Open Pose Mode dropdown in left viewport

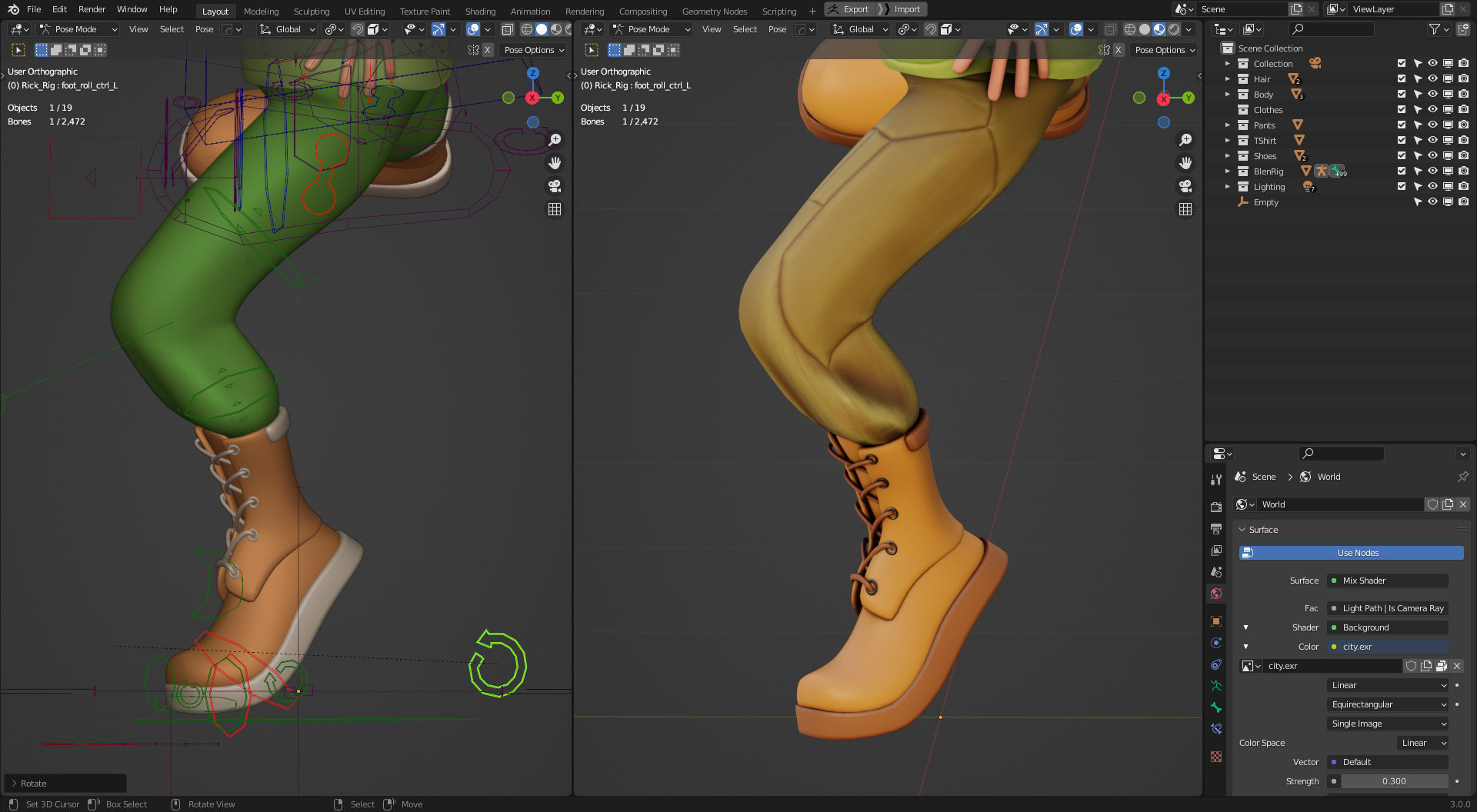78,29
